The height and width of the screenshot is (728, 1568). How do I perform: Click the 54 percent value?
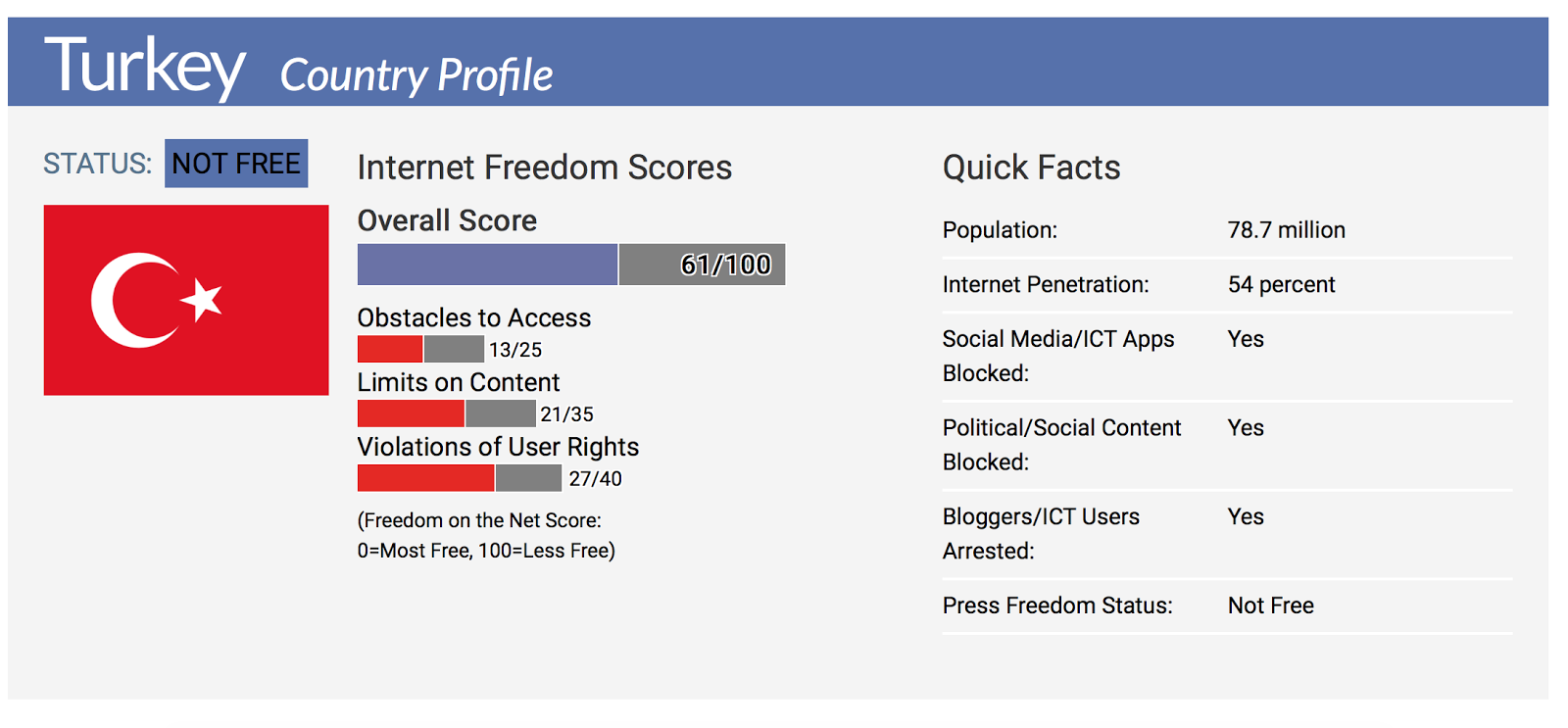(x=1281, y=285)
